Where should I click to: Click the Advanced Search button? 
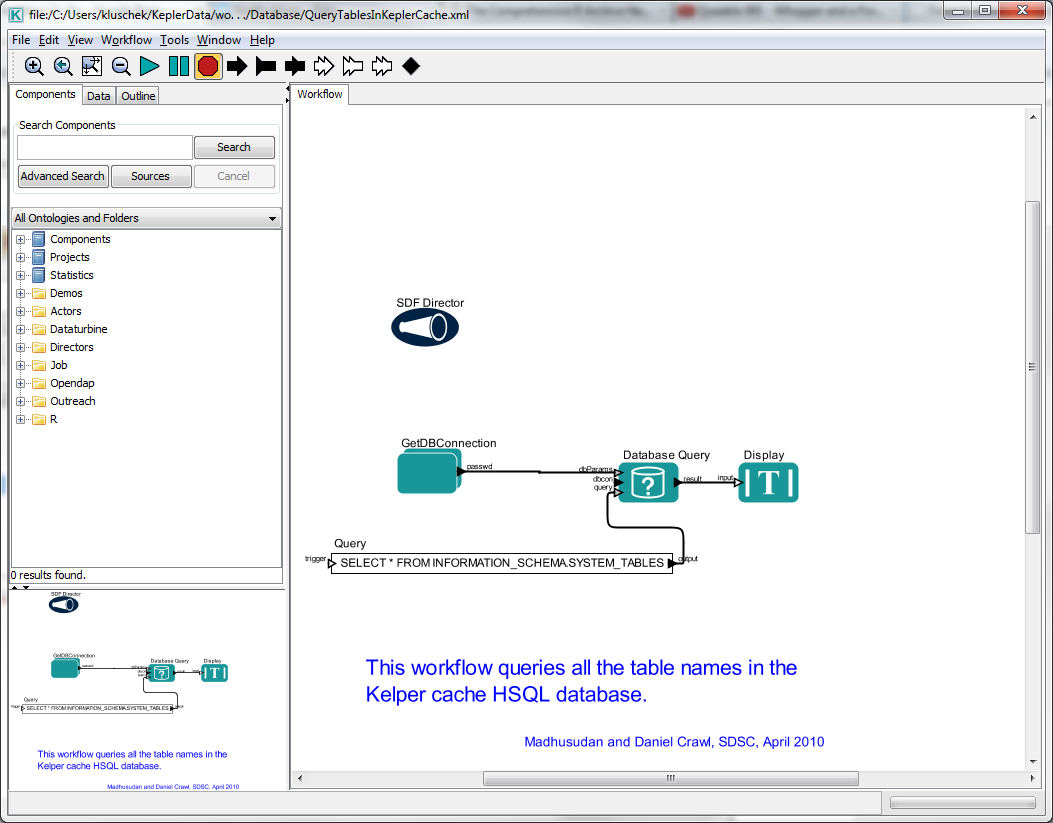[62, 176]
